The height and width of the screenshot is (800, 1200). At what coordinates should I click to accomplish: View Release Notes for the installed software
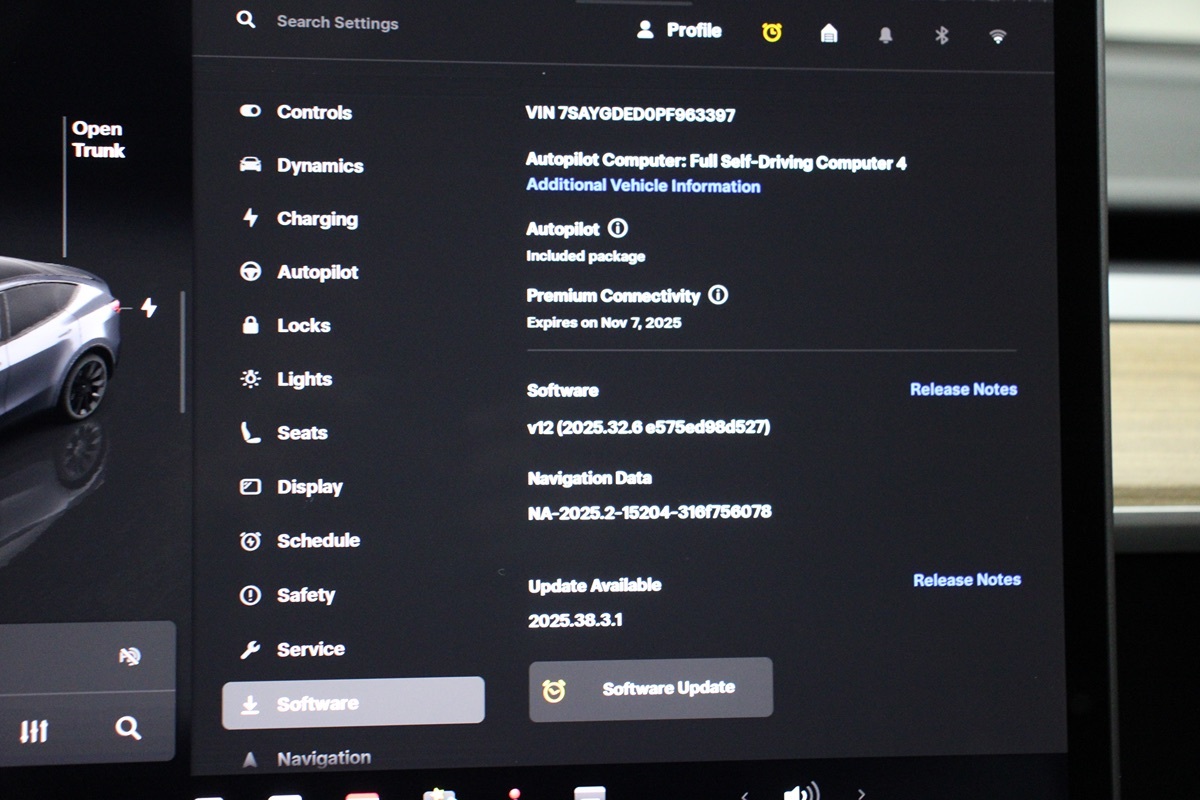[963, 390]
